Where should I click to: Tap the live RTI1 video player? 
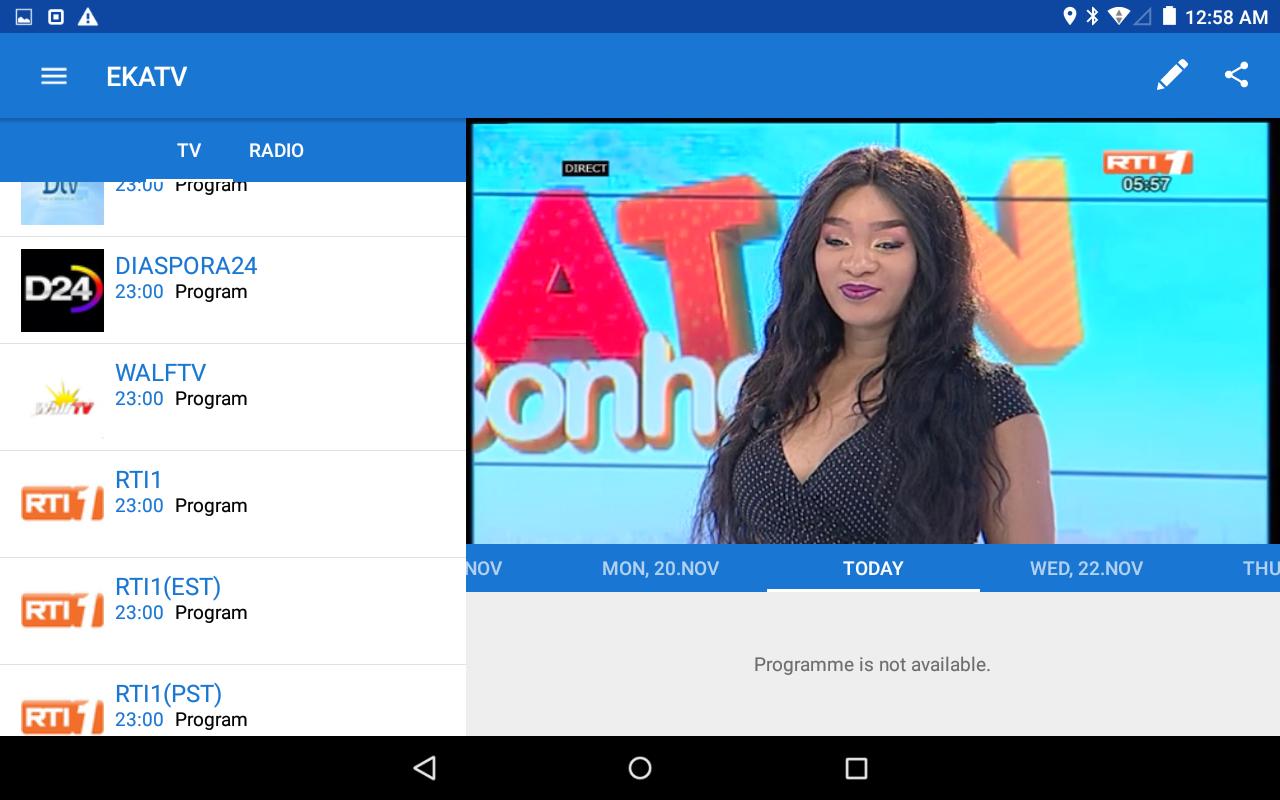coord(873,333)
